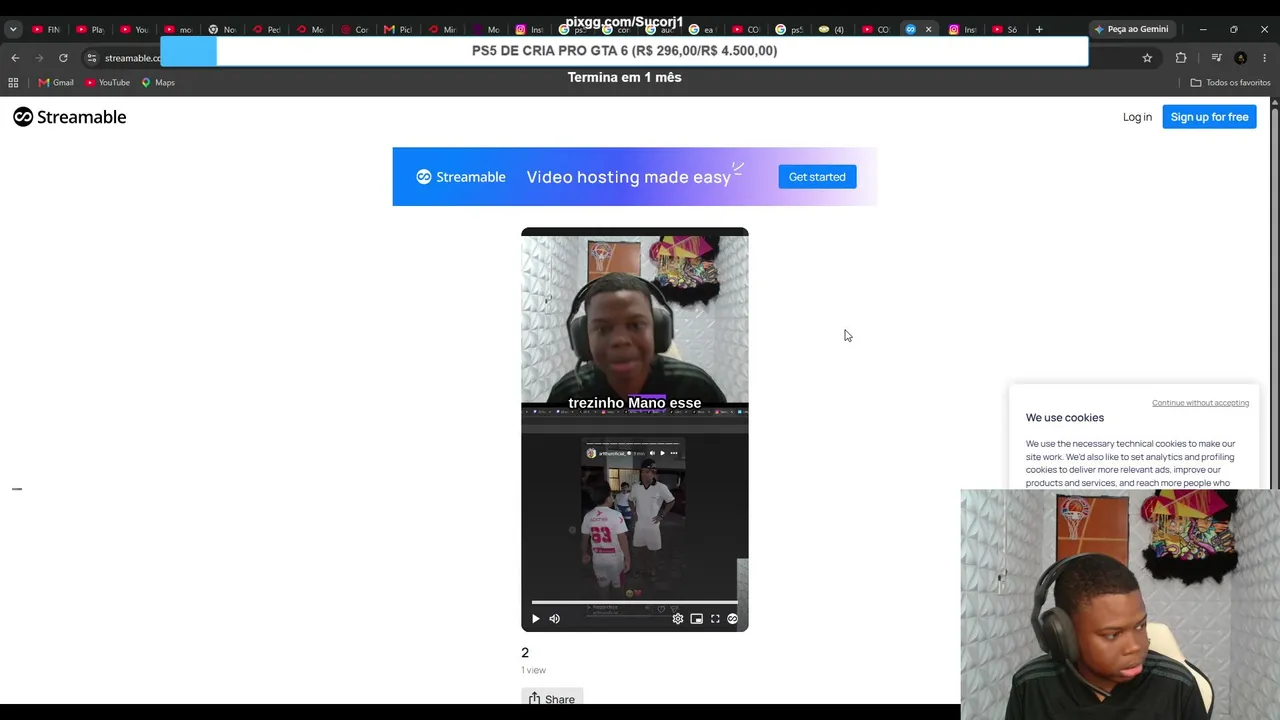Open the media control toolbar button

pyautogui.click(x=1216, y=58)
